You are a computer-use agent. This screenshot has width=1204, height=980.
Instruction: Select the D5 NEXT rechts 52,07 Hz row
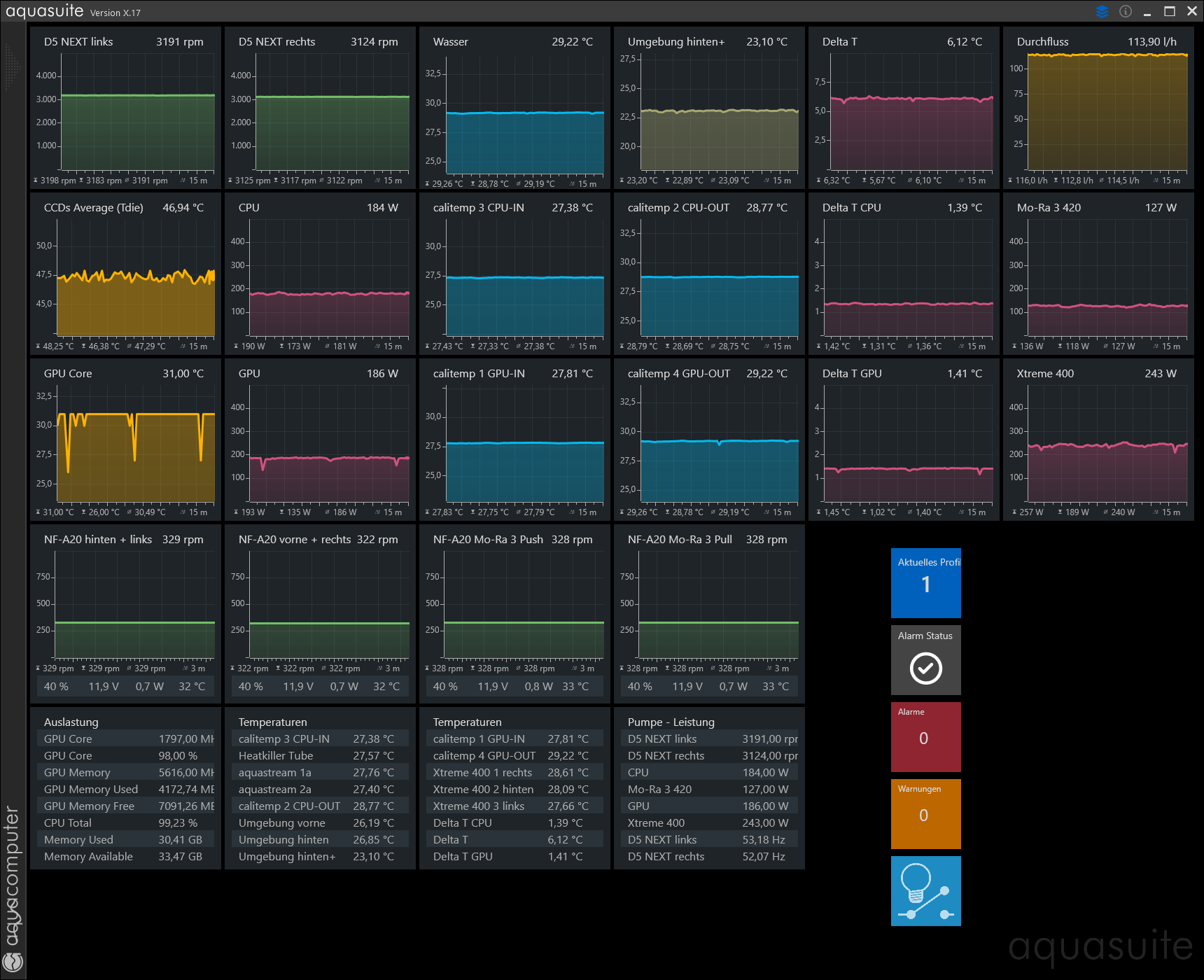coord(709,856)
